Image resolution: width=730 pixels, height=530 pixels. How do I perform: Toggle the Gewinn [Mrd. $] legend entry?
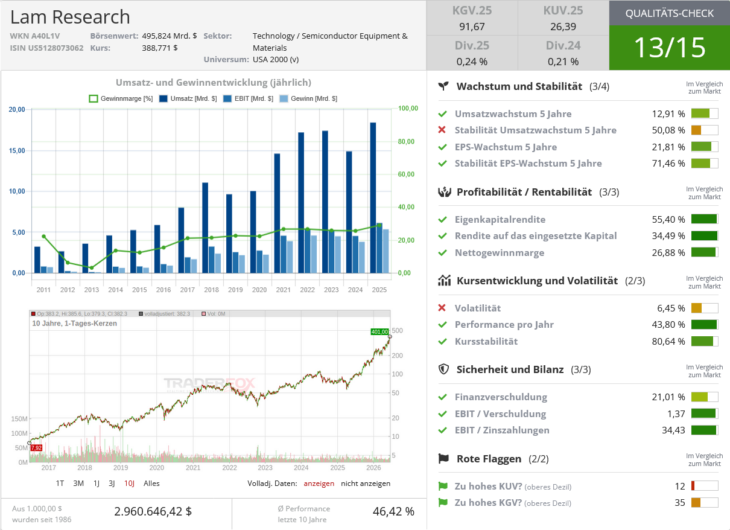(x=308, y=99)
